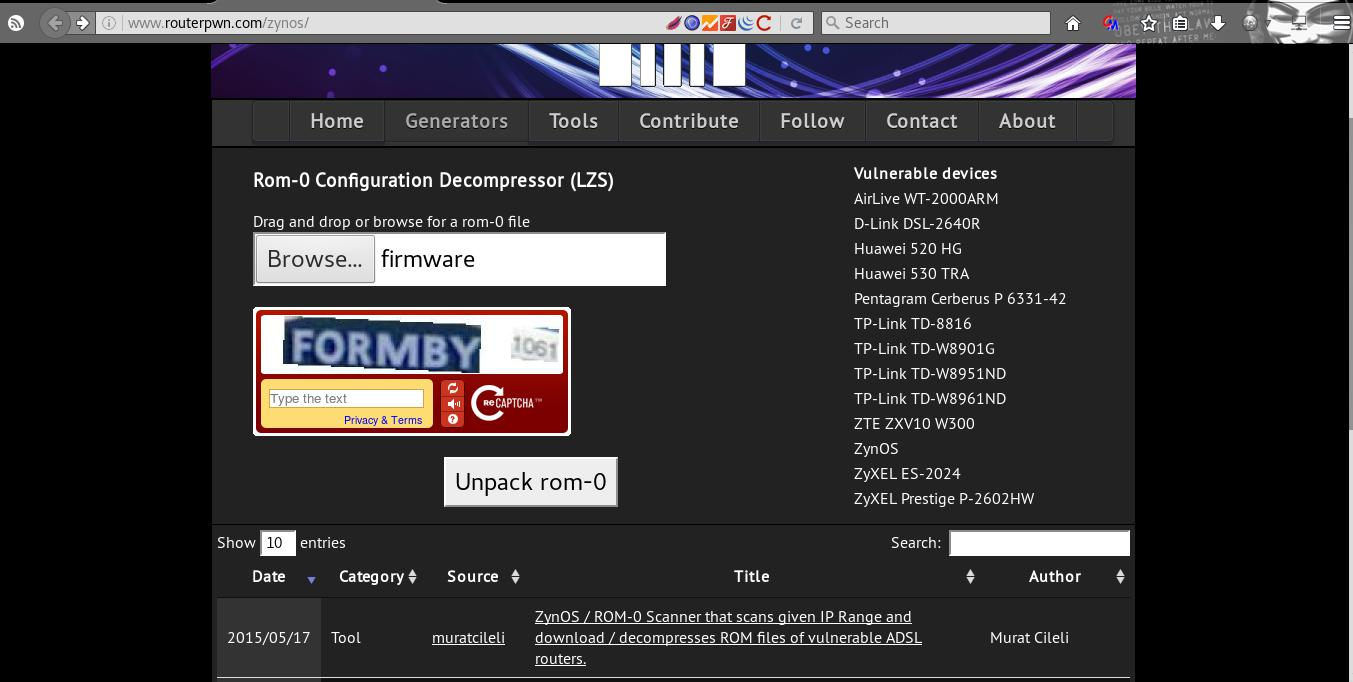Open the Home nav item
This screenshot has height=682, width=1353.
pos(337,121)
